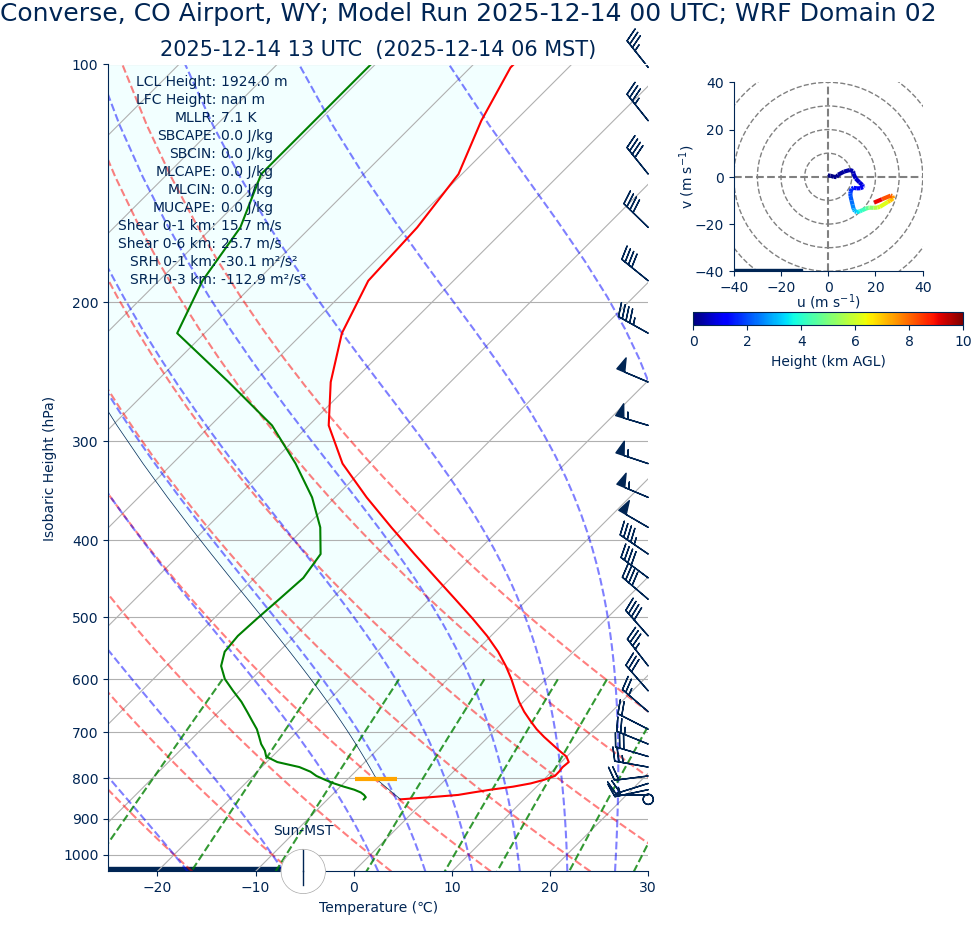Click the Height (km AGL) colorbar label
This screenshot has width=972, height=936.
(x=828, y=362)
